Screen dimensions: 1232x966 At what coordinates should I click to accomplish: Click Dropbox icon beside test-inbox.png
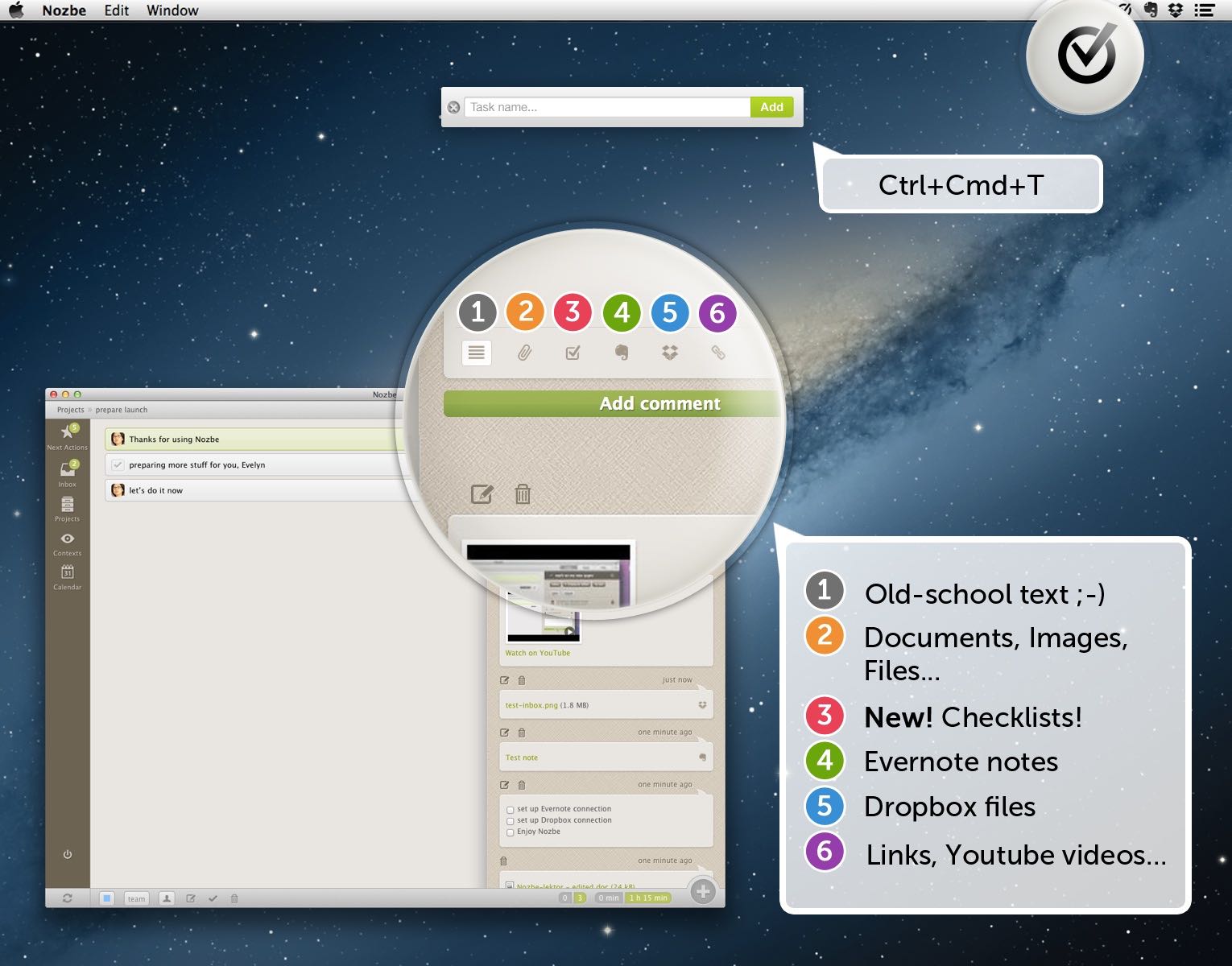coord(702,705)
